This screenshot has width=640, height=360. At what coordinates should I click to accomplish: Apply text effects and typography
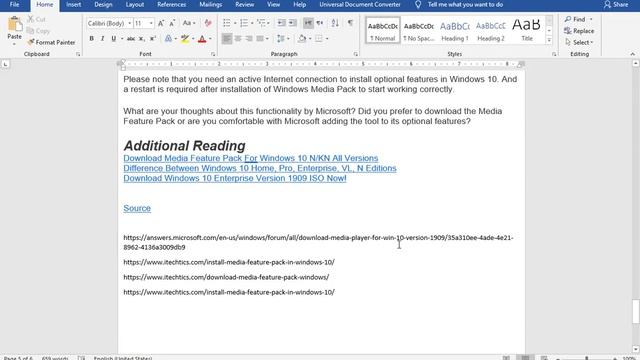168,39
